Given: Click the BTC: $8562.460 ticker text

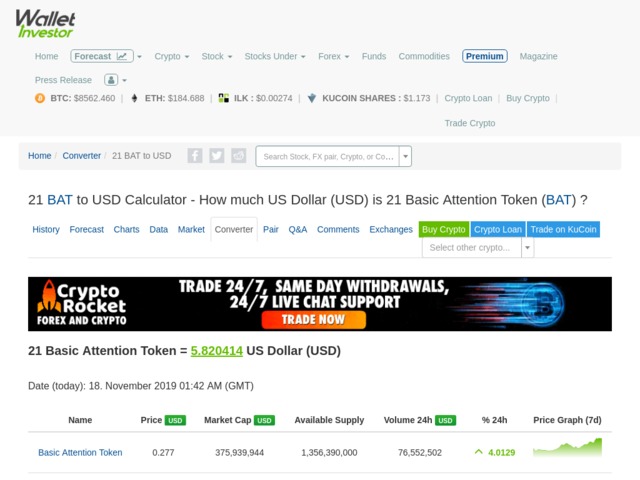Looking at the screenshot, I should (83, 98).
